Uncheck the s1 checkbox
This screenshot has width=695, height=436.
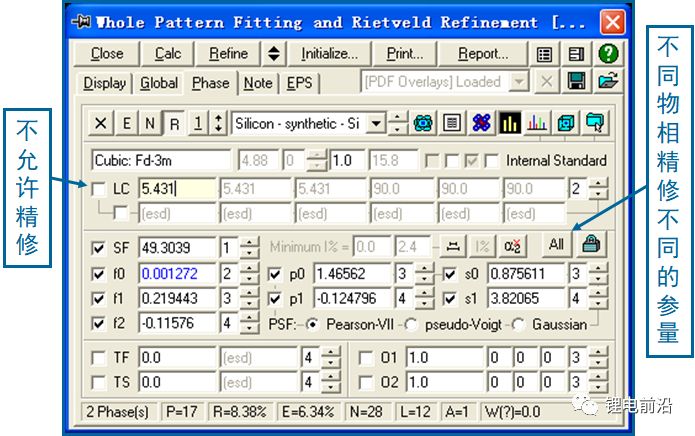(x=450, y=299)
